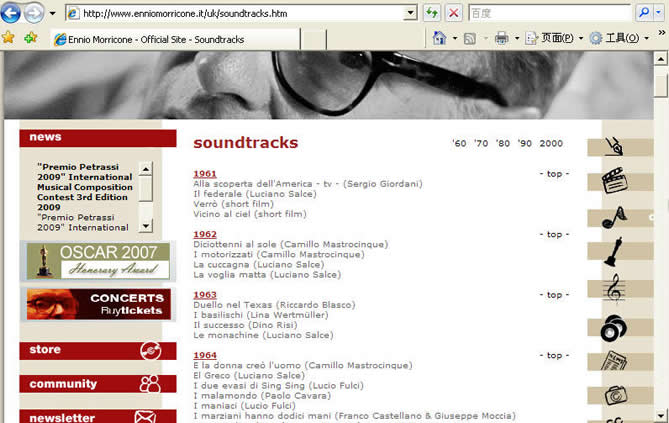
Task: Click the Print toolbar icon
Action: tap(501, 38)
